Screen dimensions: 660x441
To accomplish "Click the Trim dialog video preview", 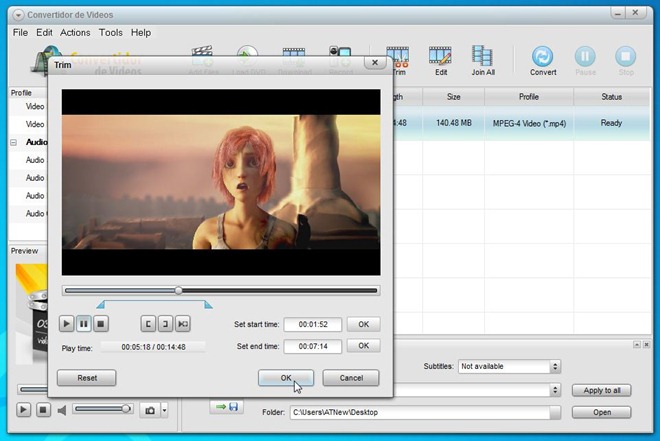I will pos(221,182).
